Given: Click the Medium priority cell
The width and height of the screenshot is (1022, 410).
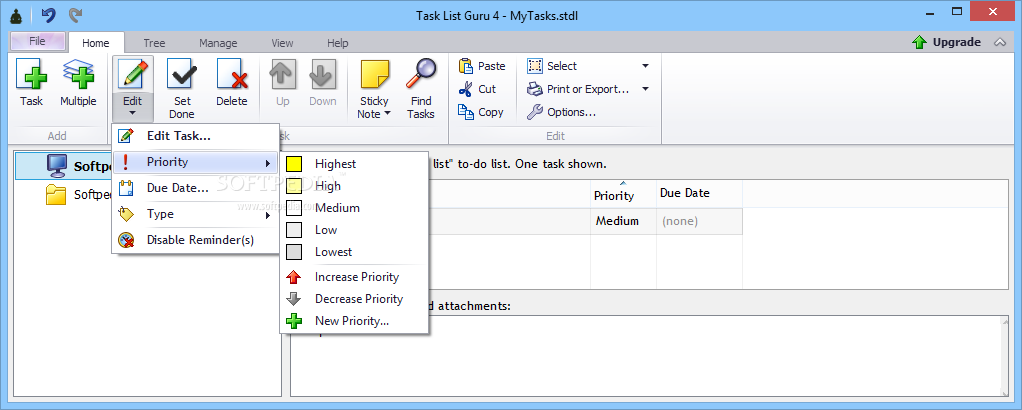Looking at the screenshot, I should click(623, 221).
